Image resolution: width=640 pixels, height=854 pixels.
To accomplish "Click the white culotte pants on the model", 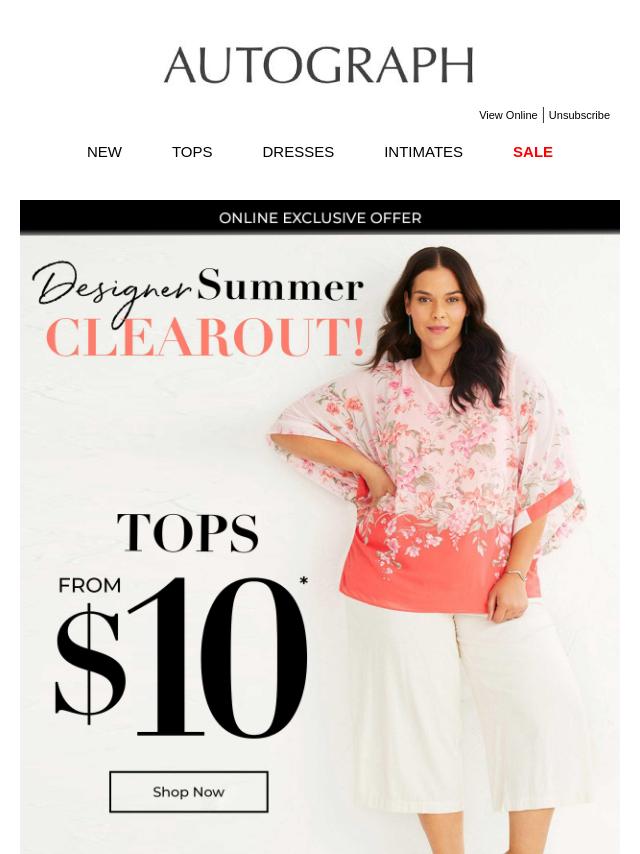I will click(468, 724).
